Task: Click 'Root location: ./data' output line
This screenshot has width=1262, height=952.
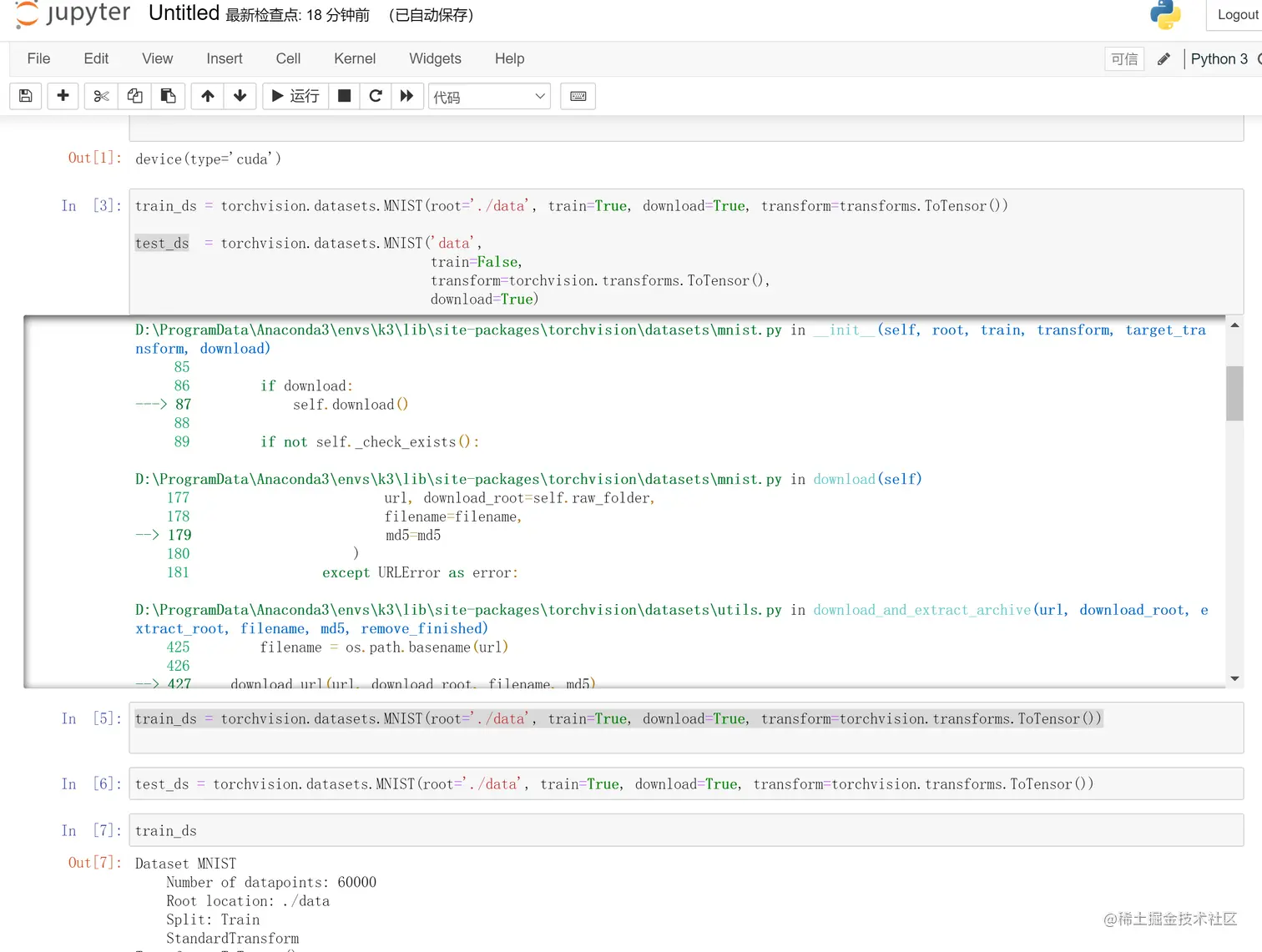Action: coord(248,901)
